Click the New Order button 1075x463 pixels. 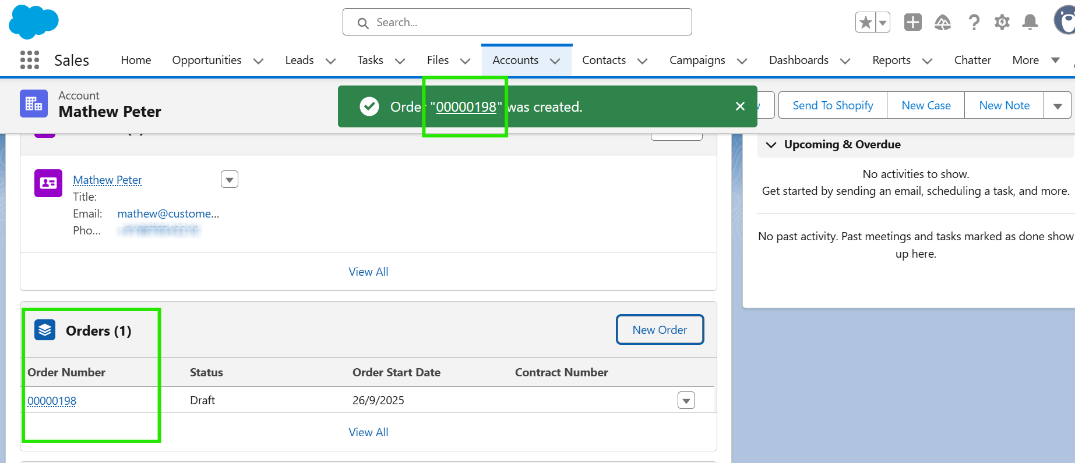660,329
